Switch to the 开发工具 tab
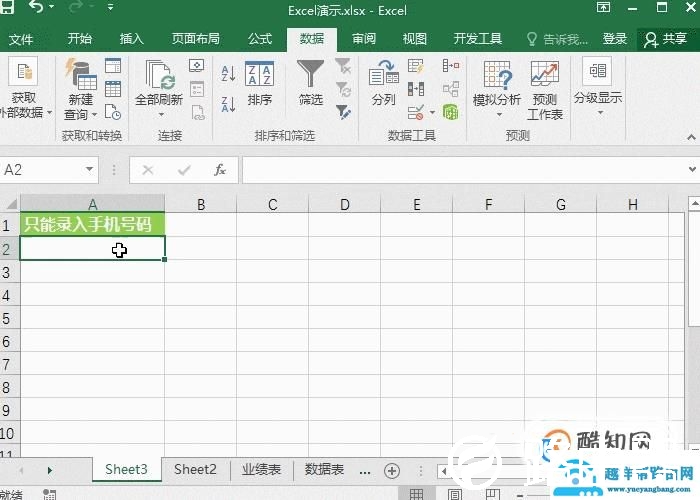Image resolution: width=700 pixels, height=500 pixels. 478,39
